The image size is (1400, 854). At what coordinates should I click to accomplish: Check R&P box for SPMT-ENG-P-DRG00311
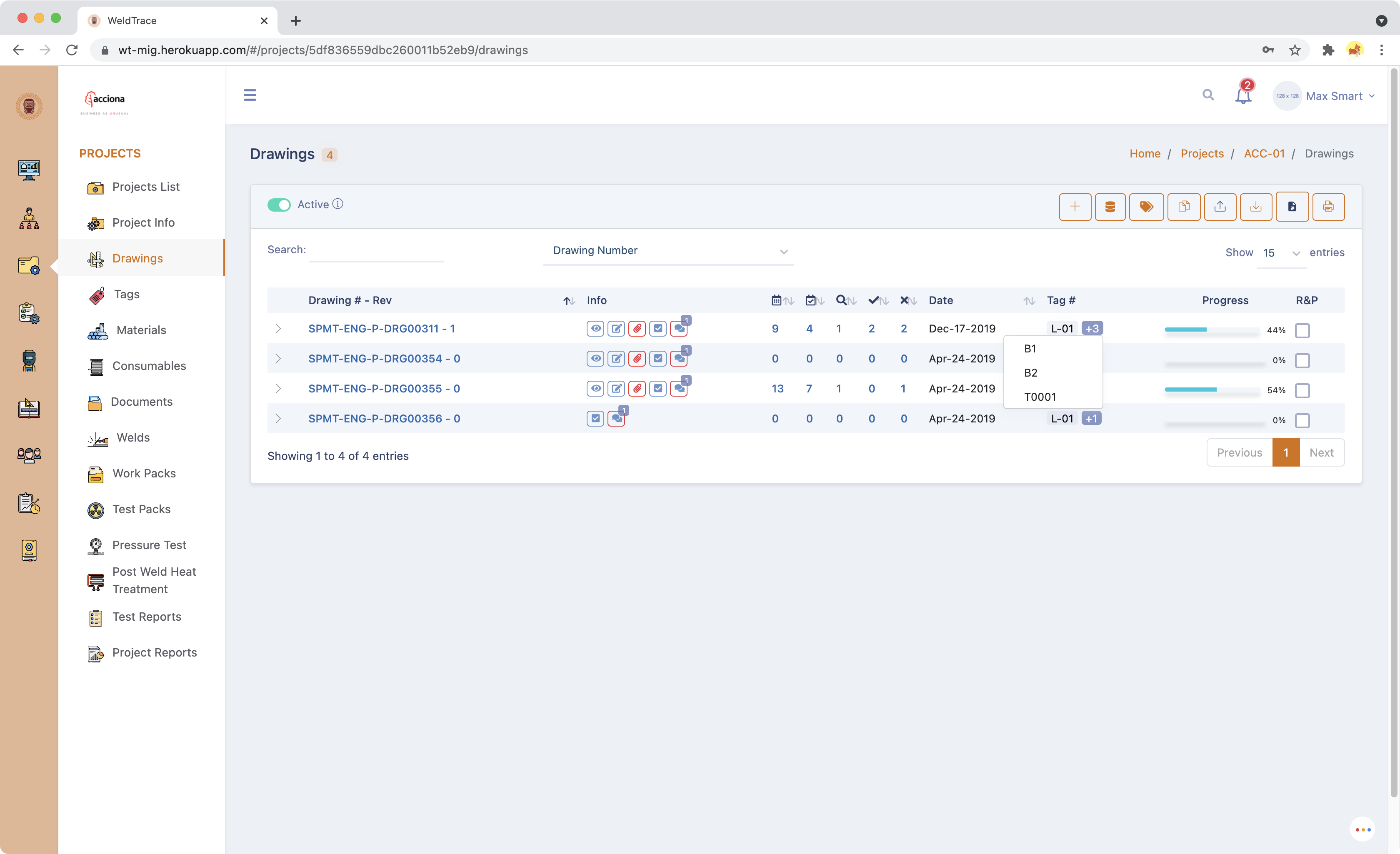(x=1302, y=330)
